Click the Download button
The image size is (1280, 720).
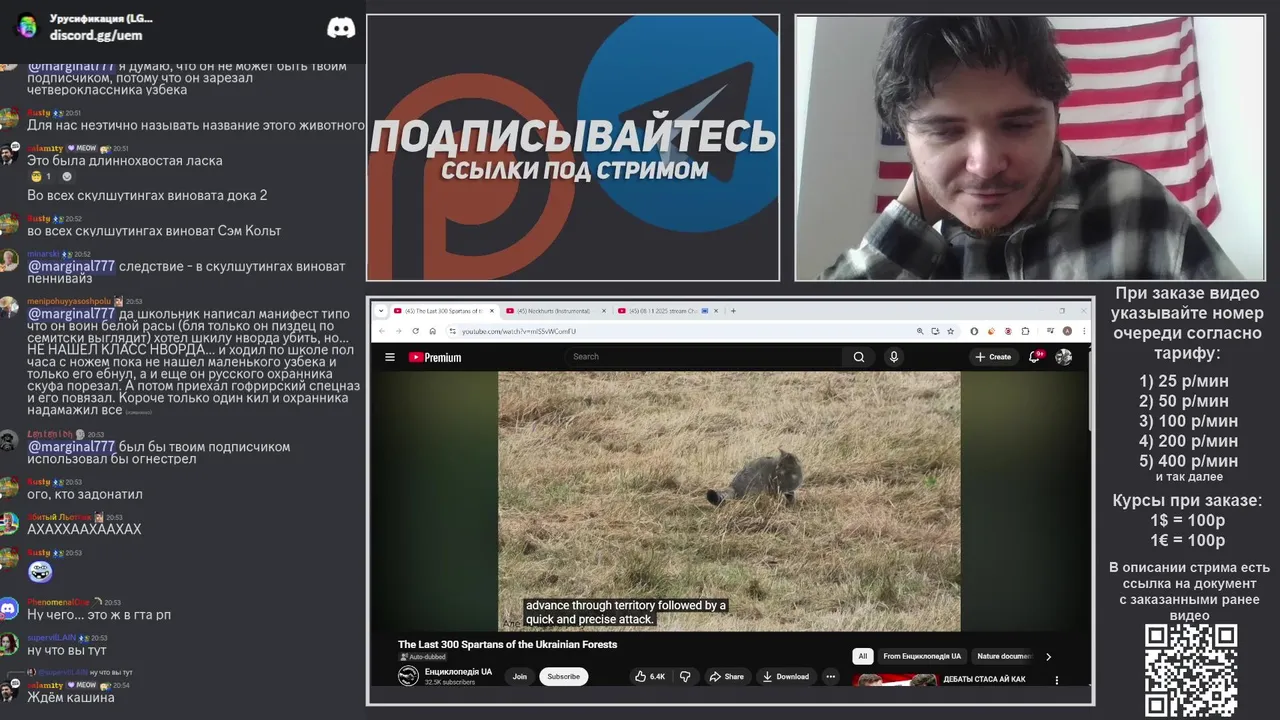[x=786, y=677]
